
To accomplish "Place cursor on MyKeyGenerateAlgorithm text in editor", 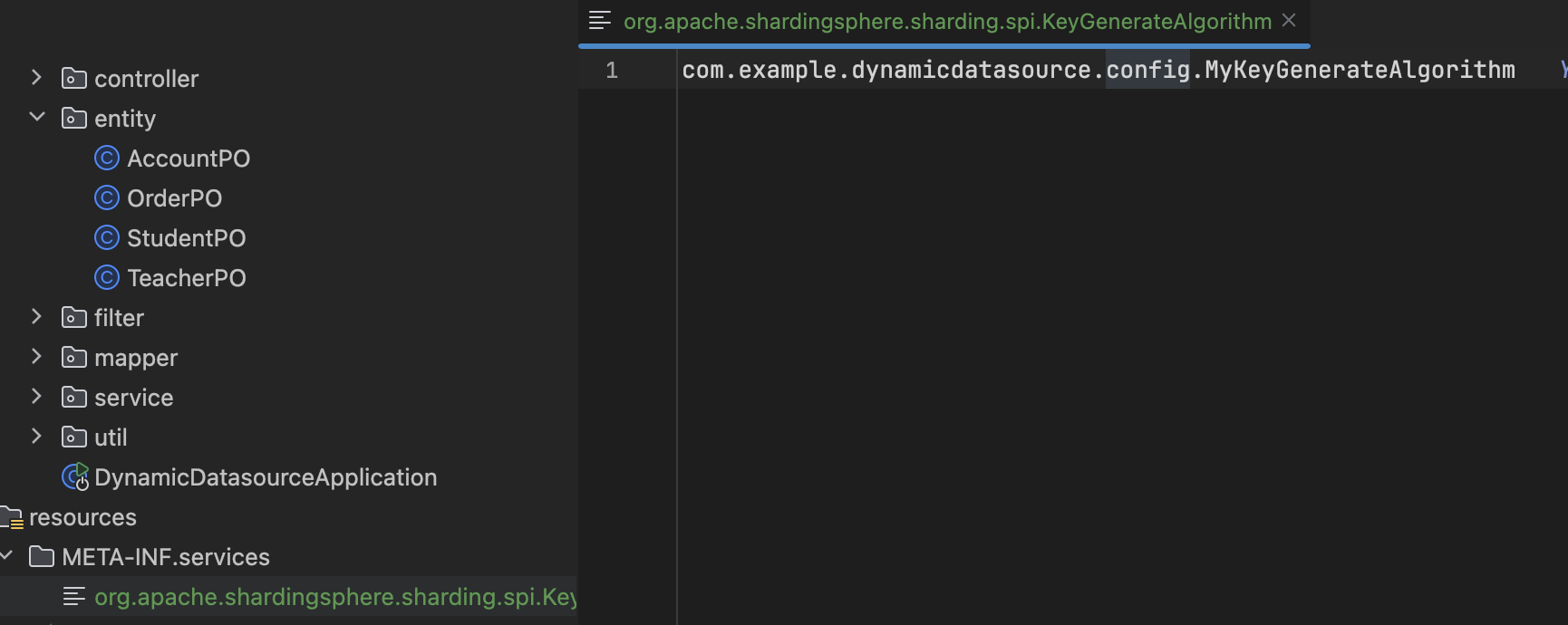I will click(1360, 71).
